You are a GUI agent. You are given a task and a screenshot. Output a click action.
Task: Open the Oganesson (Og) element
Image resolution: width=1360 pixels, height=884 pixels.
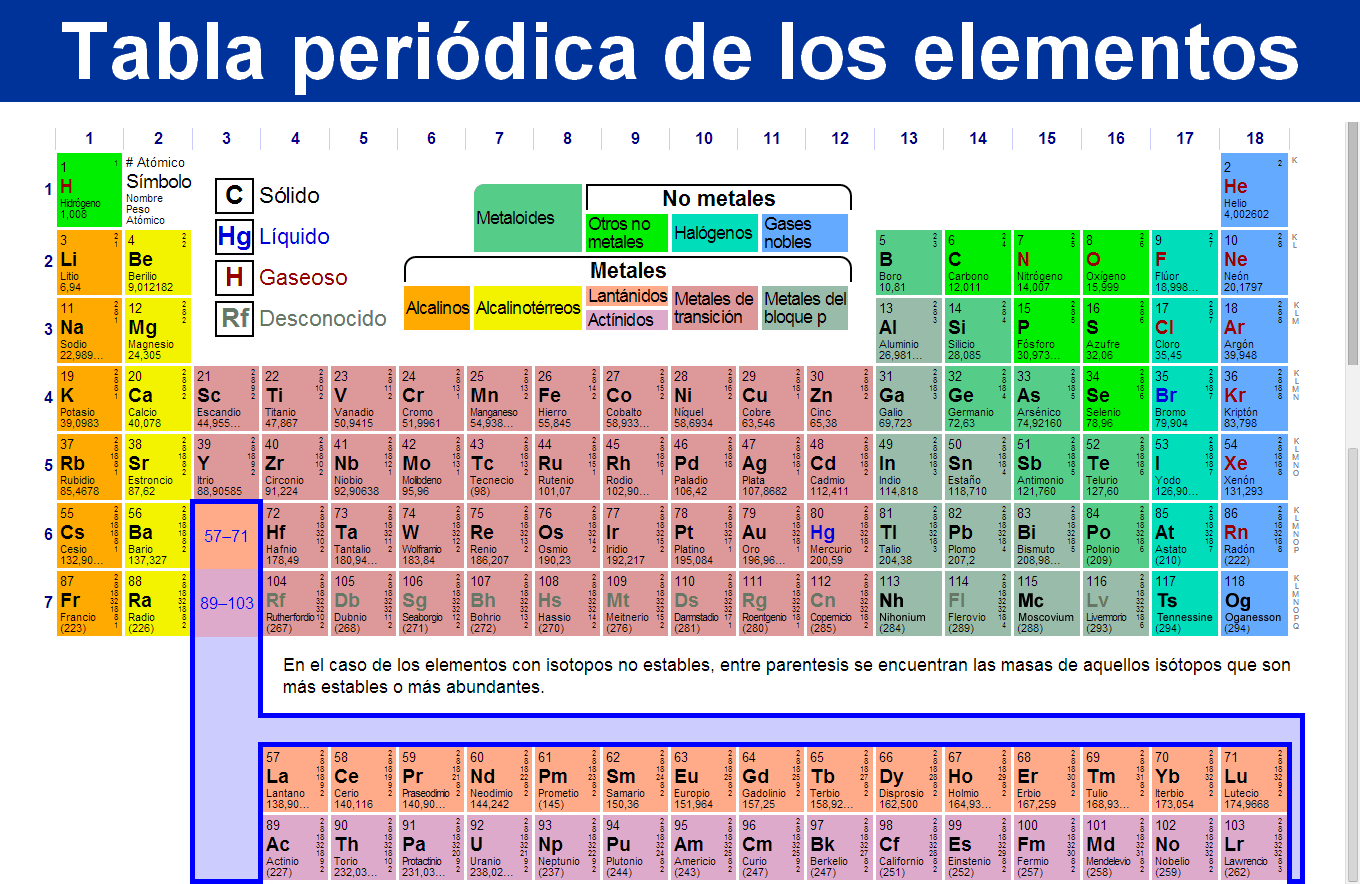(1254, 602)
